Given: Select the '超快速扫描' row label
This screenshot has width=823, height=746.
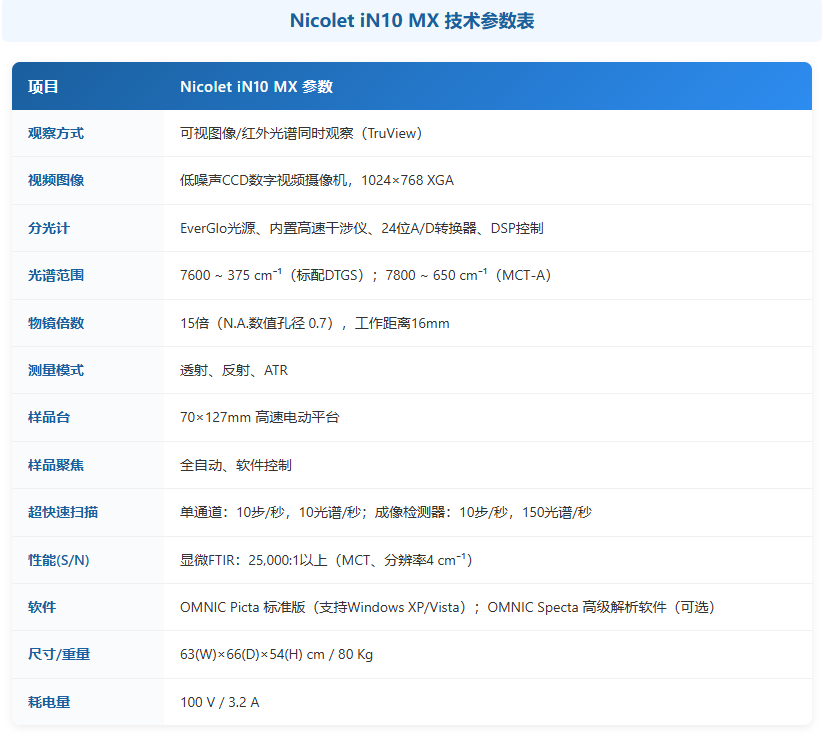Looking at the screenshot, I should pos(63,512).
